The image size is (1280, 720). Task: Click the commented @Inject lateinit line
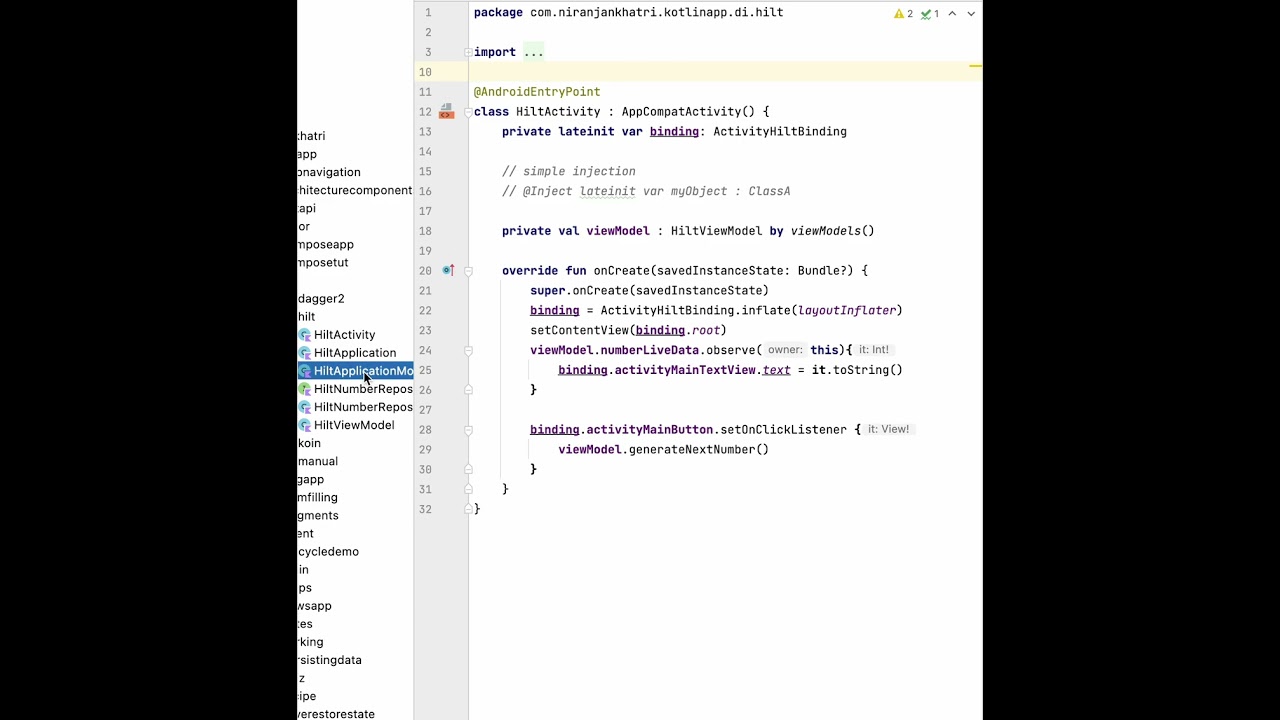pos(646,191)
